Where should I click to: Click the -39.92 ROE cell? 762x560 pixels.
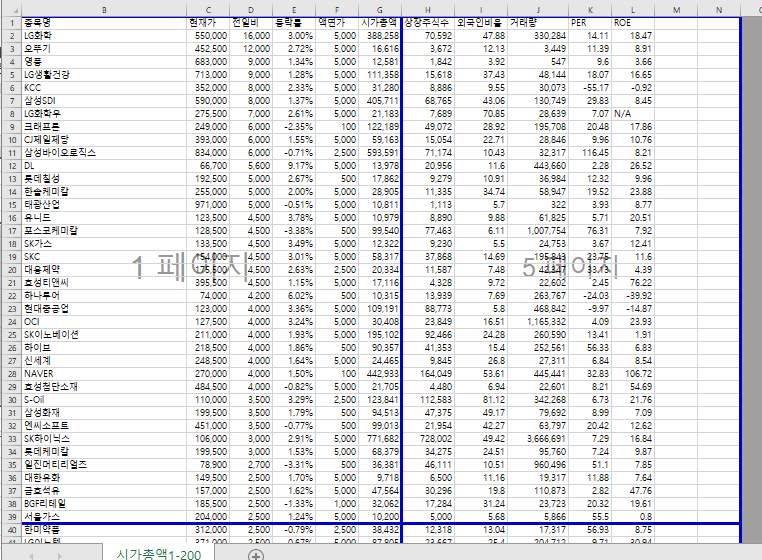(x=633, y=296)
